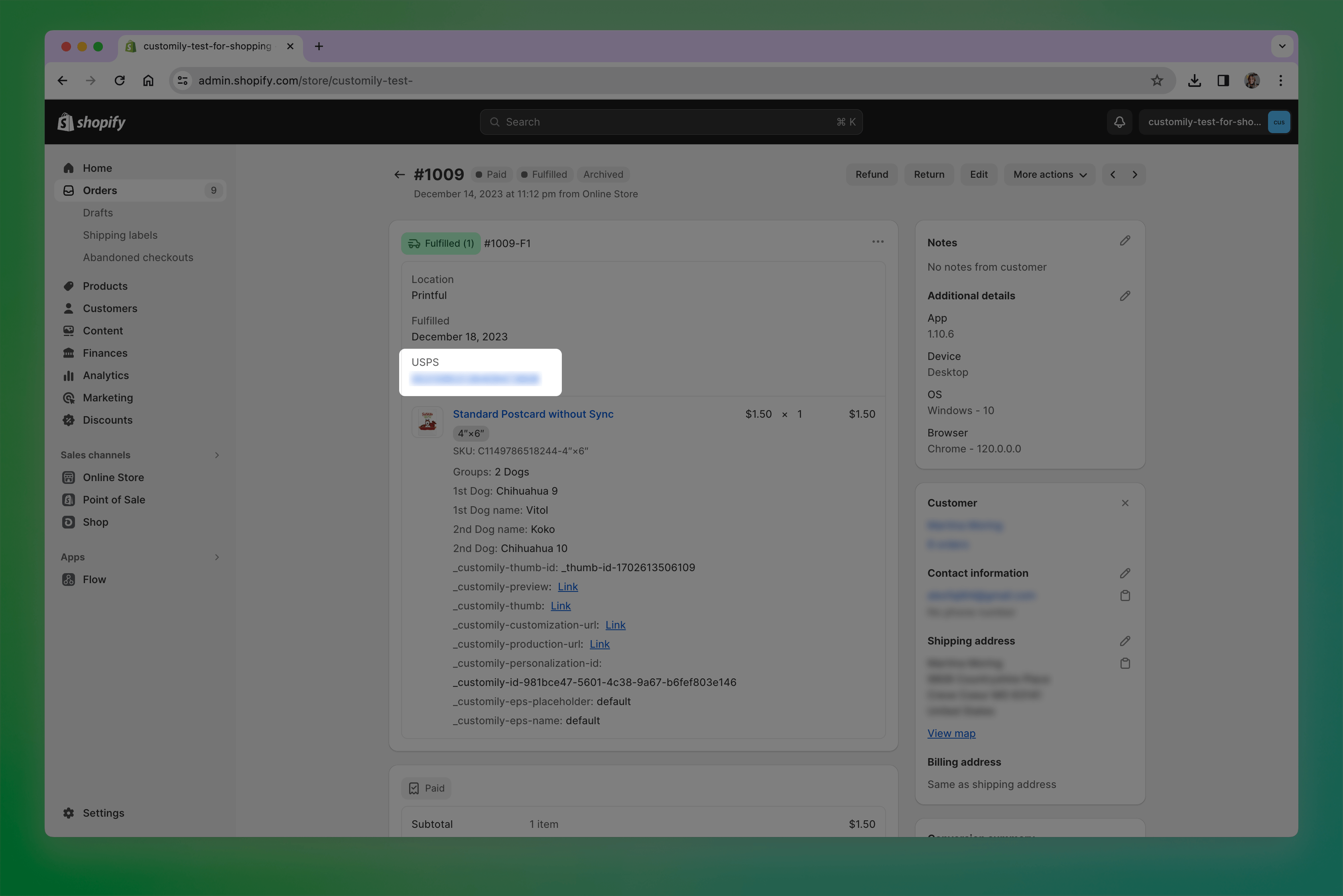The width and height of the screenshot is (1343, 896).
Task: Go to next order arrow
Action: click(x=1134, y=174)
